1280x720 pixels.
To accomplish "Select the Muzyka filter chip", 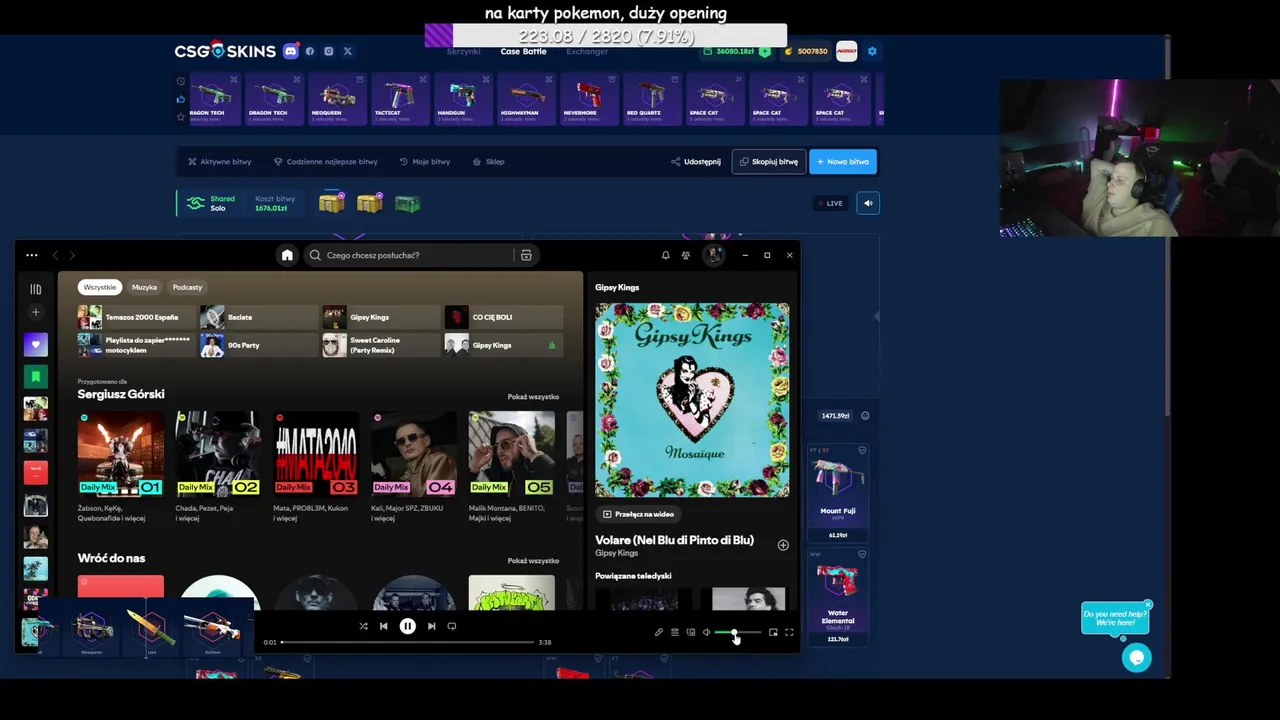I will [144, 287].
